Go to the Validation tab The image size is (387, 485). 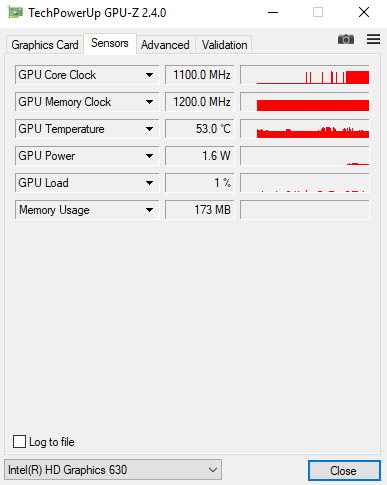click(x=224, y=45)
